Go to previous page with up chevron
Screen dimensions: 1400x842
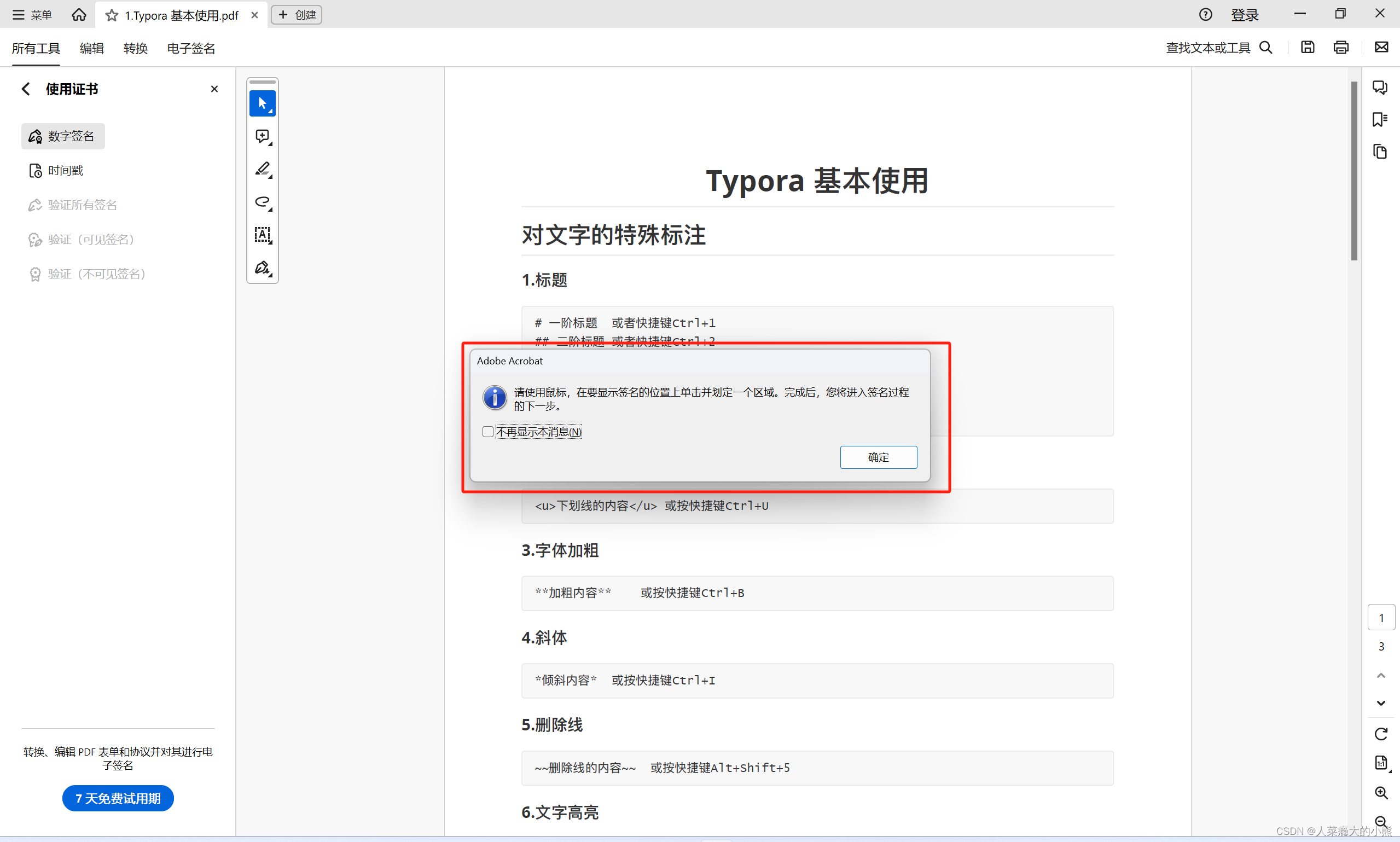pyautogui.click(x=1381, y=675)
